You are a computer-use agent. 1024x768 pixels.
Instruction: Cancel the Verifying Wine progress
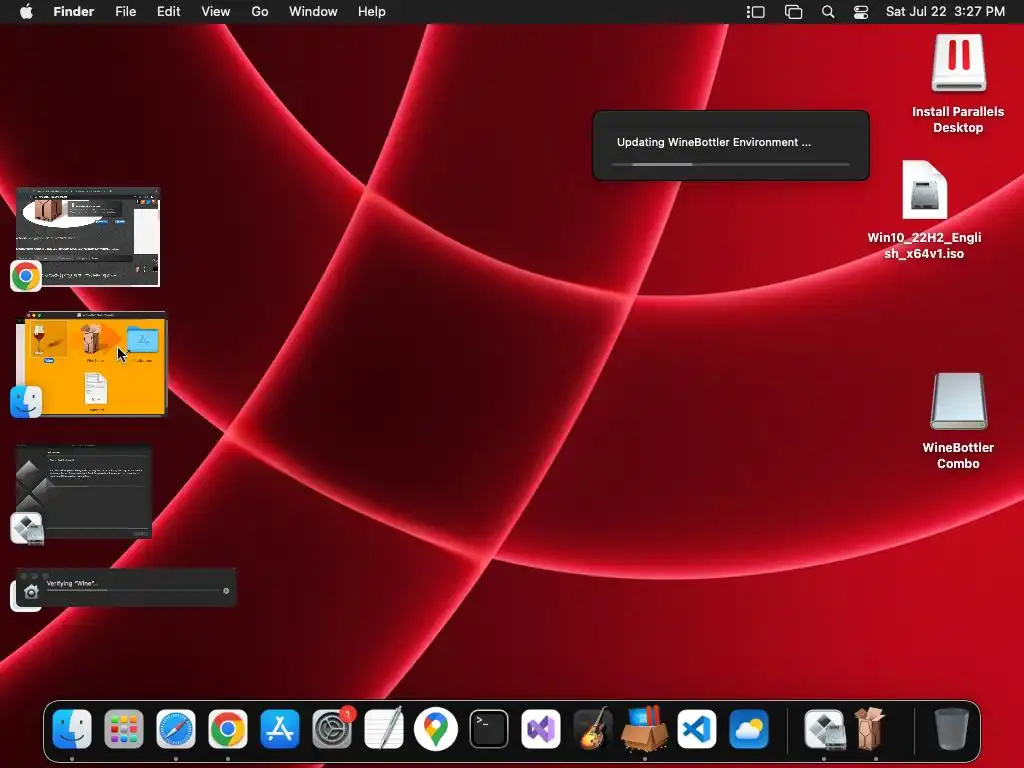[226, 591]
